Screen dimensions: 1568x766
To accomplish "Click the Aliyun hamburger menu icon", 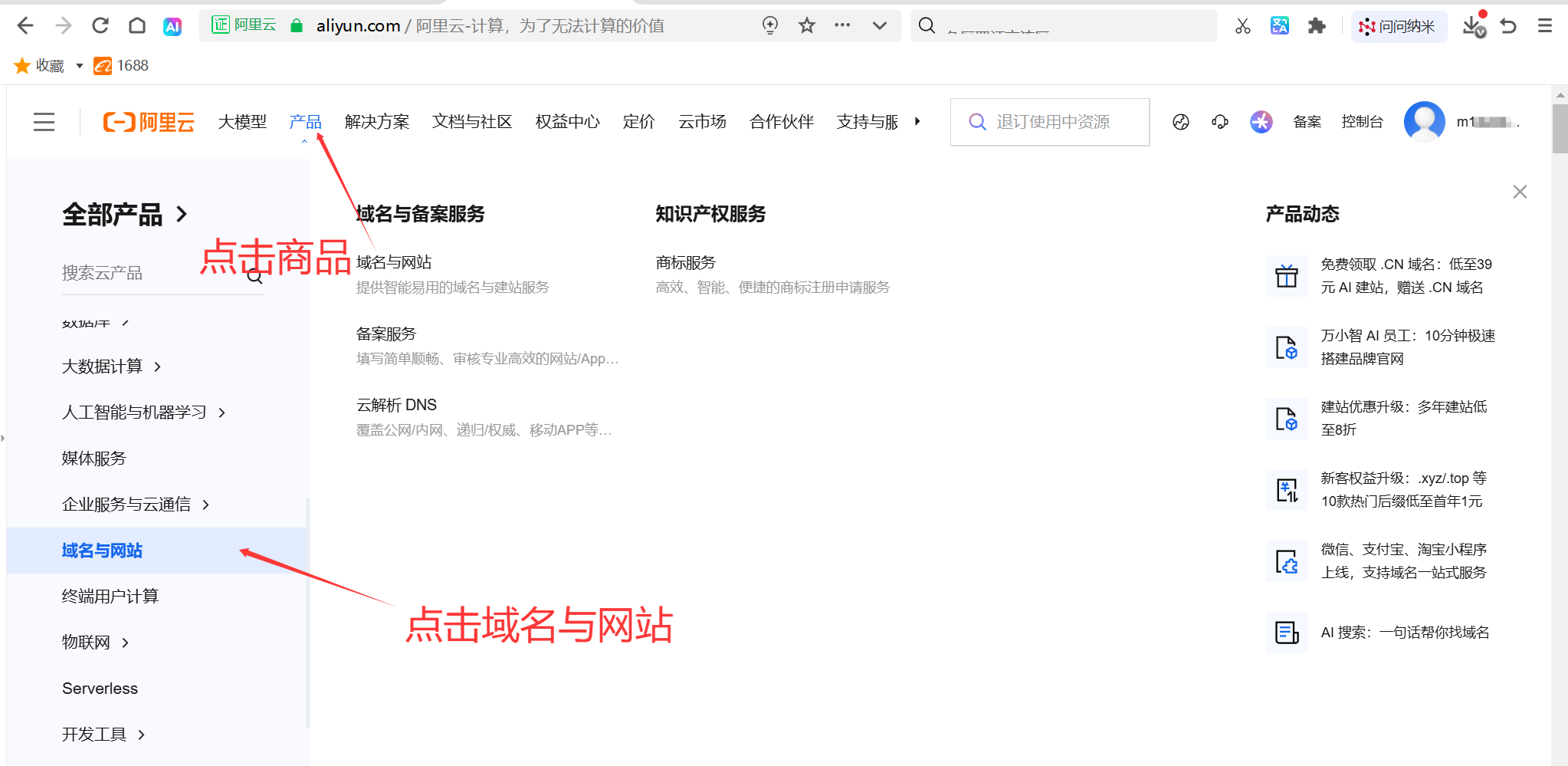I will pyautogui.click(x=44, y=122).
